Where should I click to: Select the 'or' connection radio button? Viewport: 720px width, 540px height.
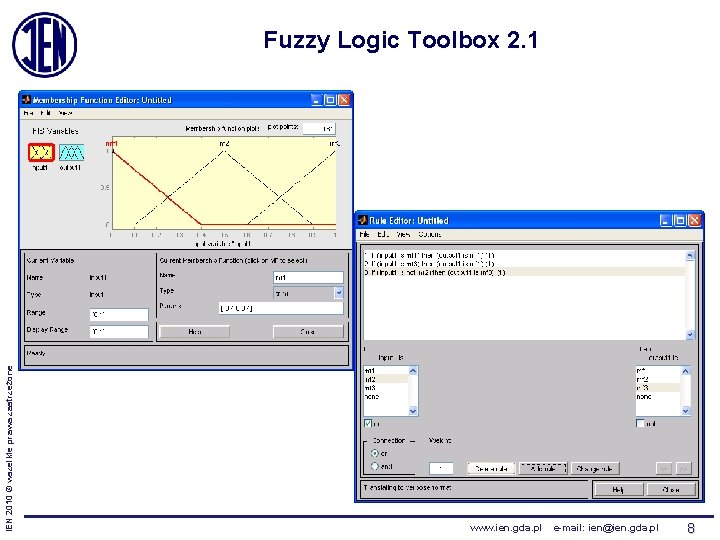tap(375, 453)
